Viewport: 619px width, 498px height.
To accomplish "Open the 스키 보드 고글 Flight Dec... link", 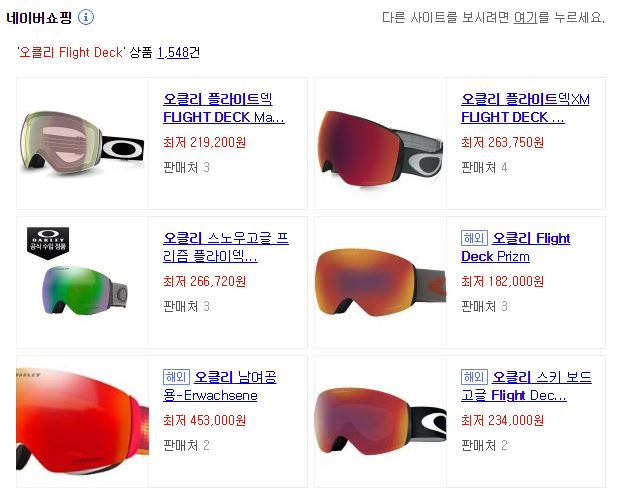I will click(527, 386).
